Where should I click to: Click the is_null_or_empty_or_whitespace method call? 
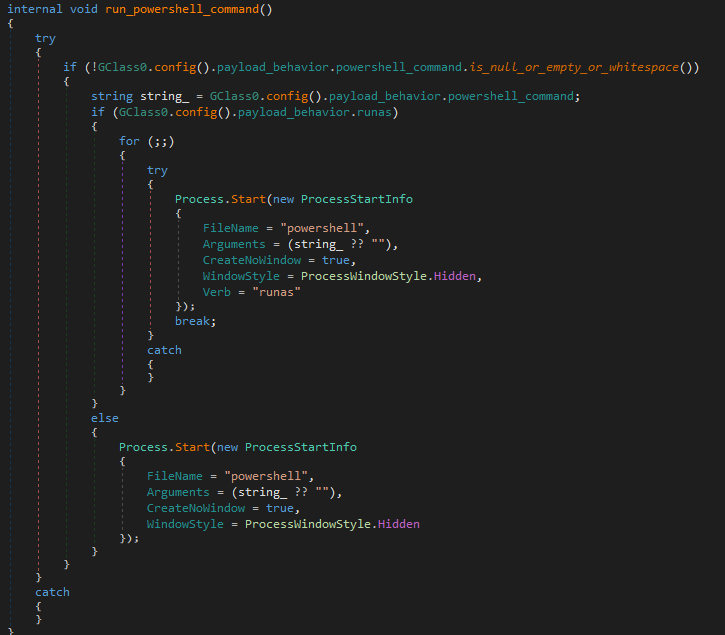tap(574, 67)
